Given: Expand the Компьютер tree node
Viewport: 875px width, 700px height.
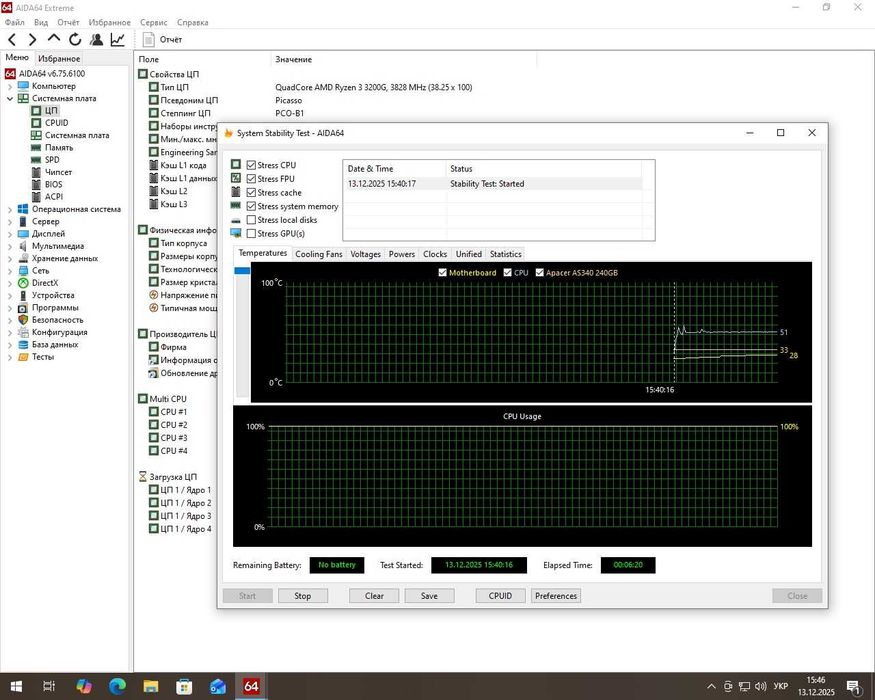Looking at the screenshot, I should (x=10, y=86).
